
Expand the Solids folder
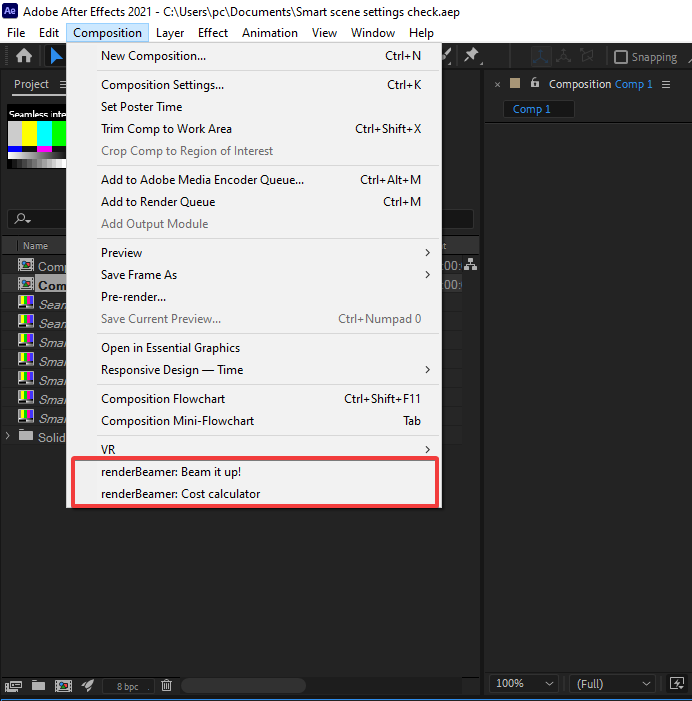(x=8, y=436)
